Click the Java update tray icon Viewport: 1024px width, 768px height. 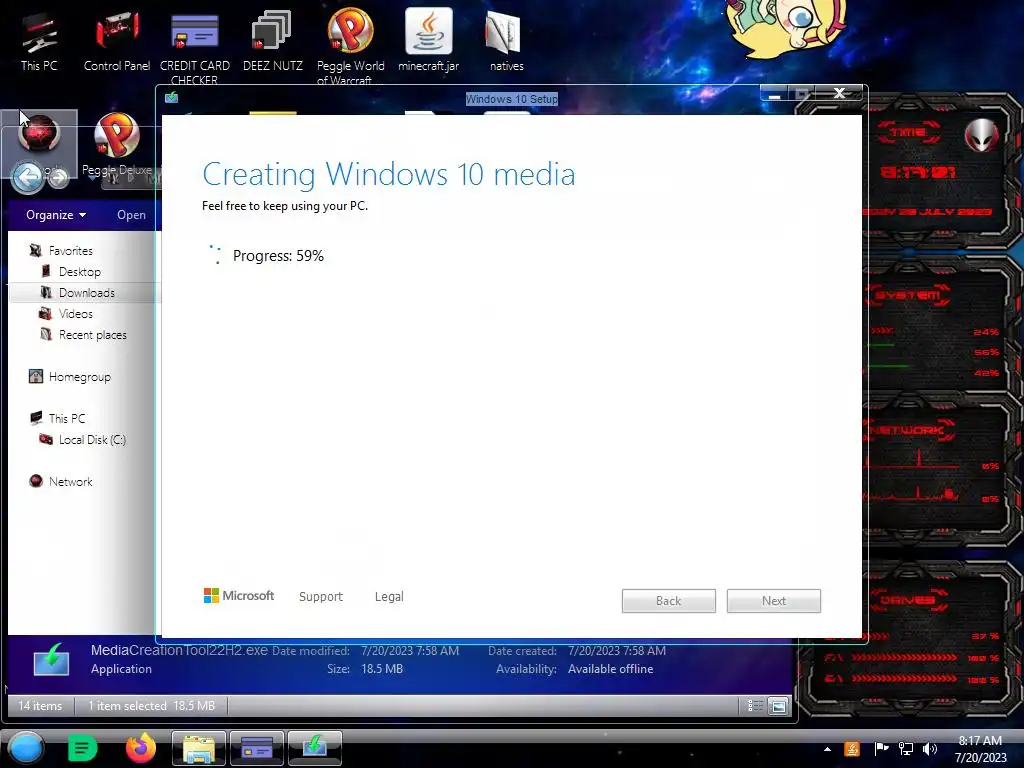pyautogui.click(x=852, y=749)
